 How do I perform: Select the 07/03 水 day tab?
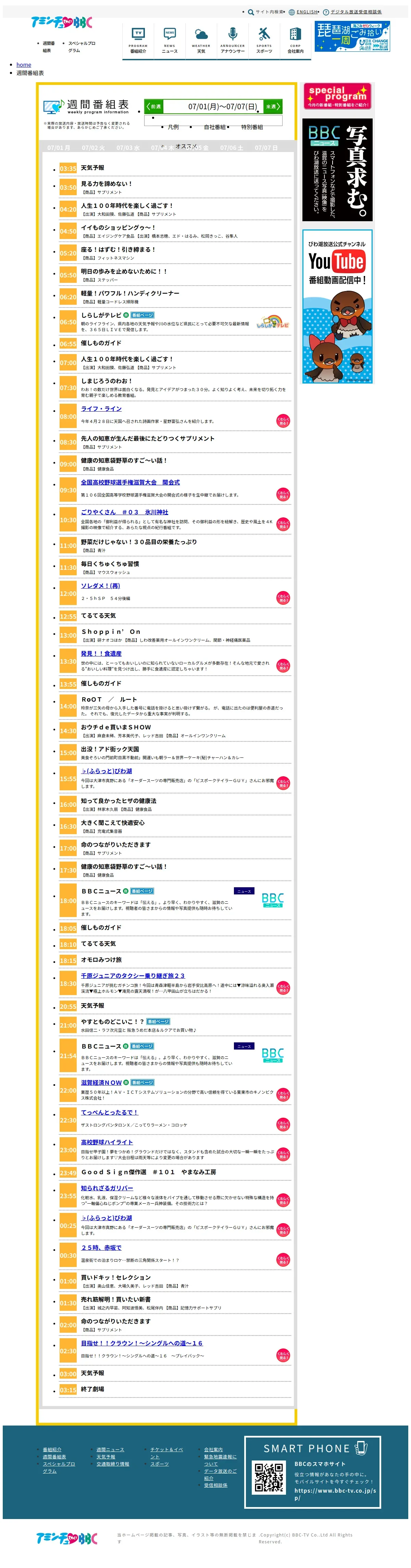[x=128, y=148]
